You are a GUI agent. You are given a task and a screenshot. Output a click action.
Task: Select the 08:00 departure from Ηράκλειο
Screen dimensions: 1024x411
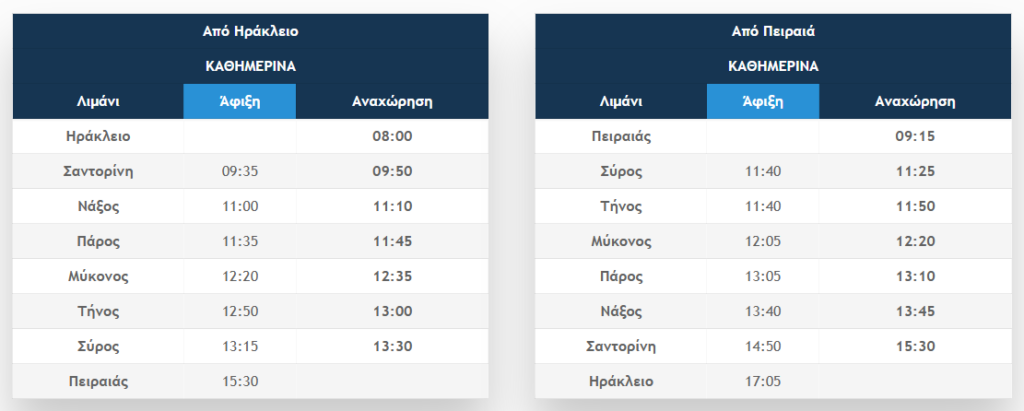(392, 136)
